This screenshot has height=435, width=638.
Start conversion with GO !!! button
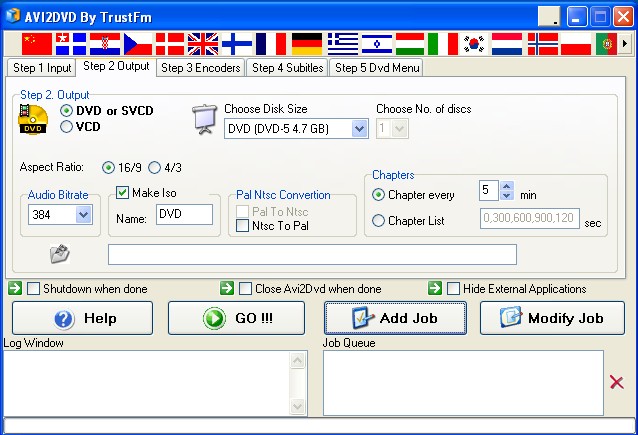pyautogui.click(x=236, y=318)
